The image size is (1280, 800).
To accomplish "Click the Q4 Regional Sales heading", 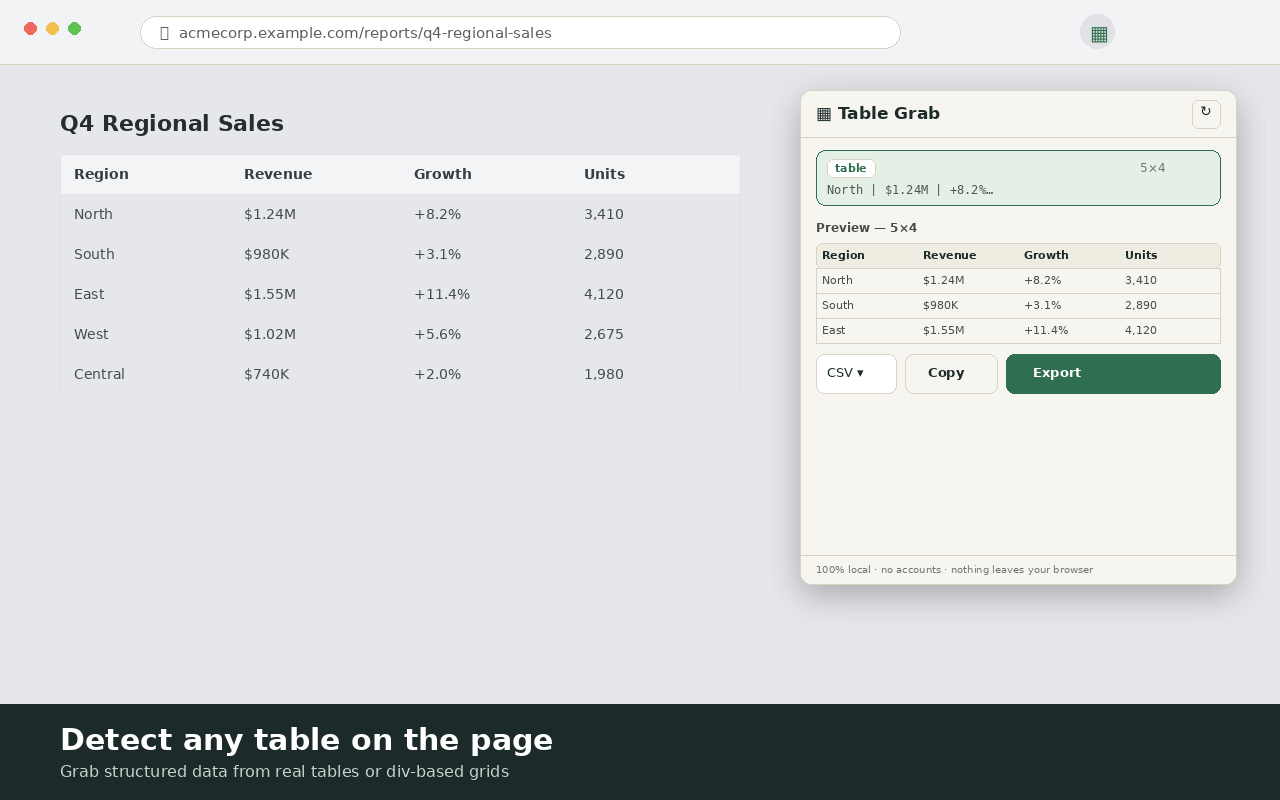I will [x=172, y=123].
